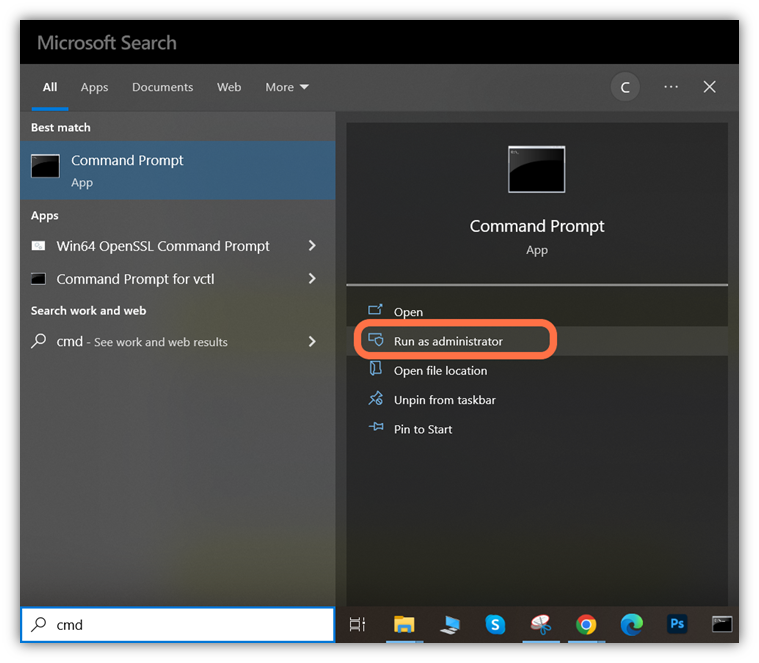Switch to the Documents tab
This screenshot has width=759, height=663.
pyautogui.click(x=163, y=87)
